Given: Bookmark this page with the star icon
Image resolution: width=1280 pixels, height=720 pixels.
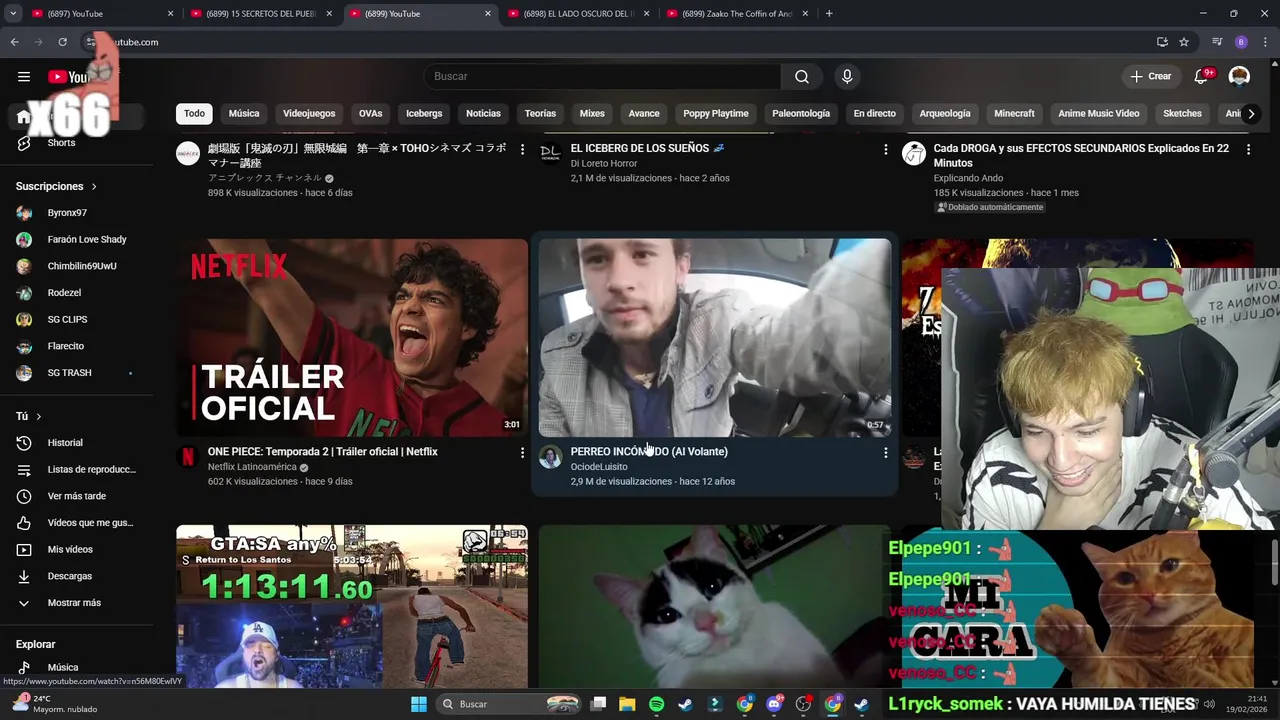Looking at the screenshot, I should pos(1184,42).
